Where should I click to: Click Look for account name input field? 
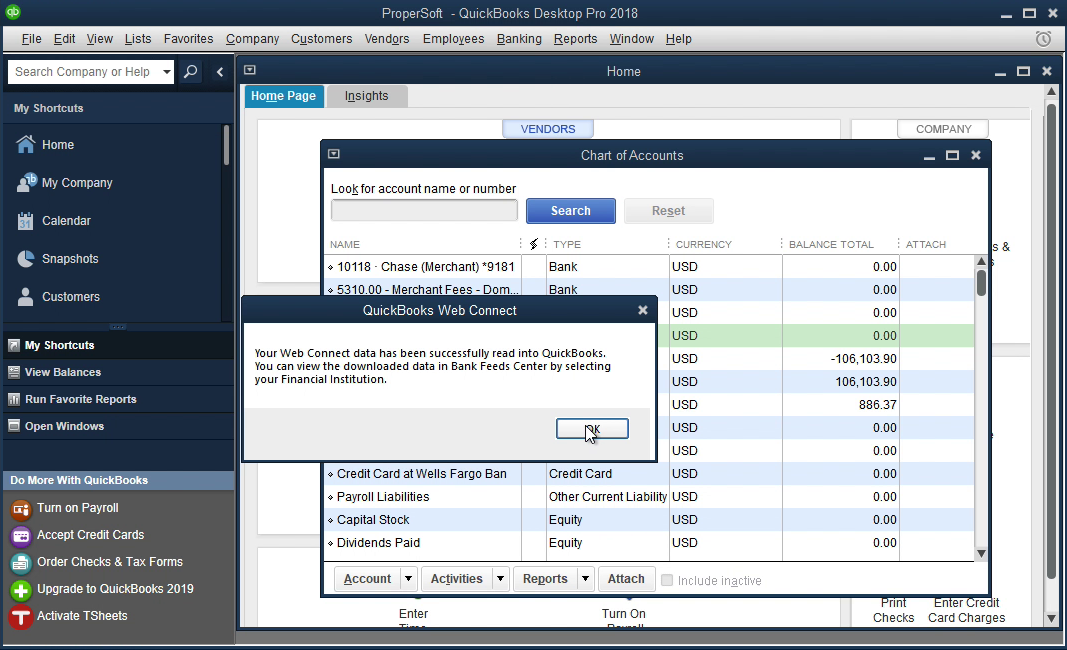click(424, 210)
